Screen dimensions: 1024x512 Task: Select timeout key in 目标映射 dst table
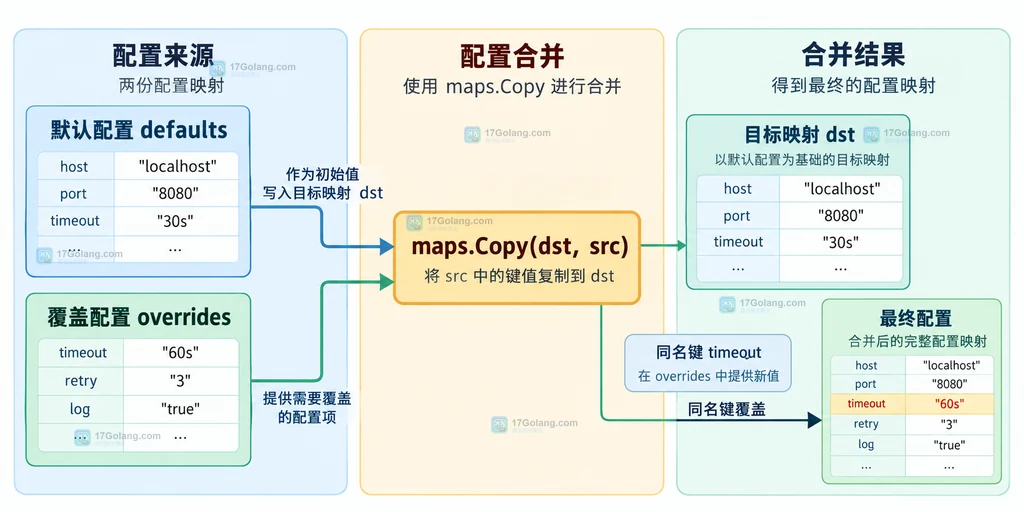(x=739, y=242)
